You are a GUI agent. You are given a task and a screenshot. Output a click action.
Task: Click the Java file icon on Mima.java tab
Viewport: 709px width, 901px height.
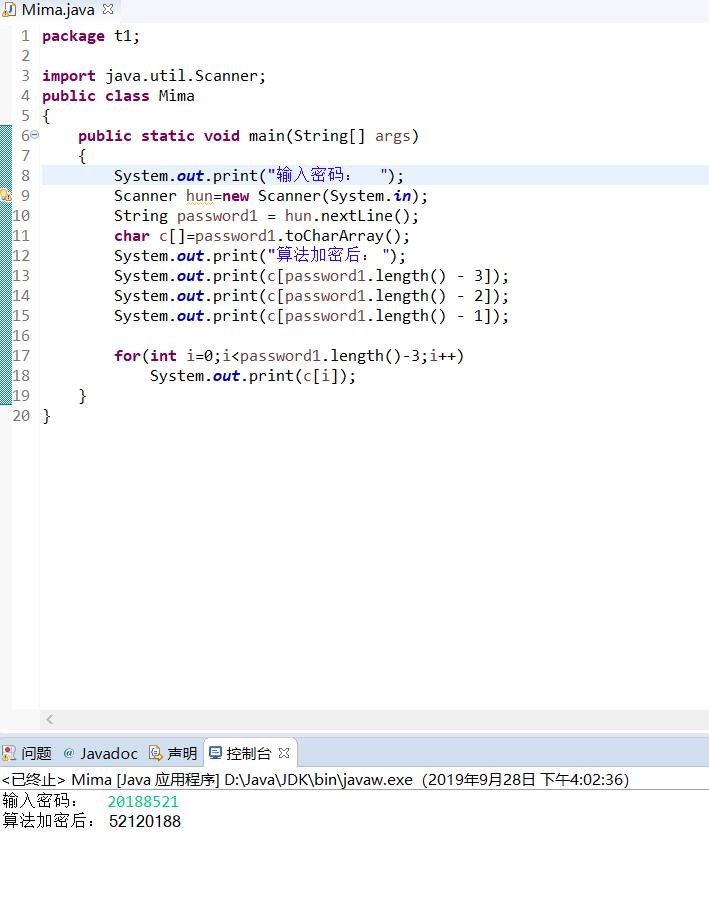coord(9,10)
